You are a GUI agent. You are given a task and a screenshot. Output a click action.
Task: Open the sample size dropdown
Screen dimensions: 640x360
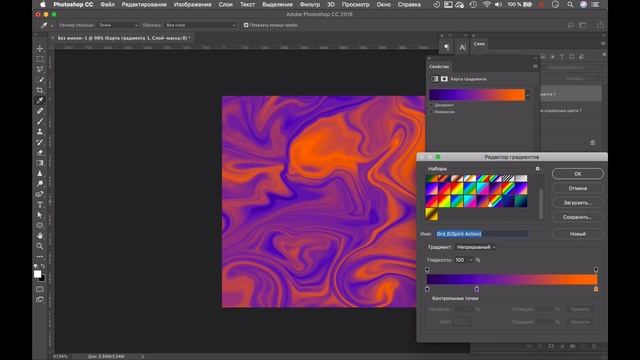coord(118,25)
